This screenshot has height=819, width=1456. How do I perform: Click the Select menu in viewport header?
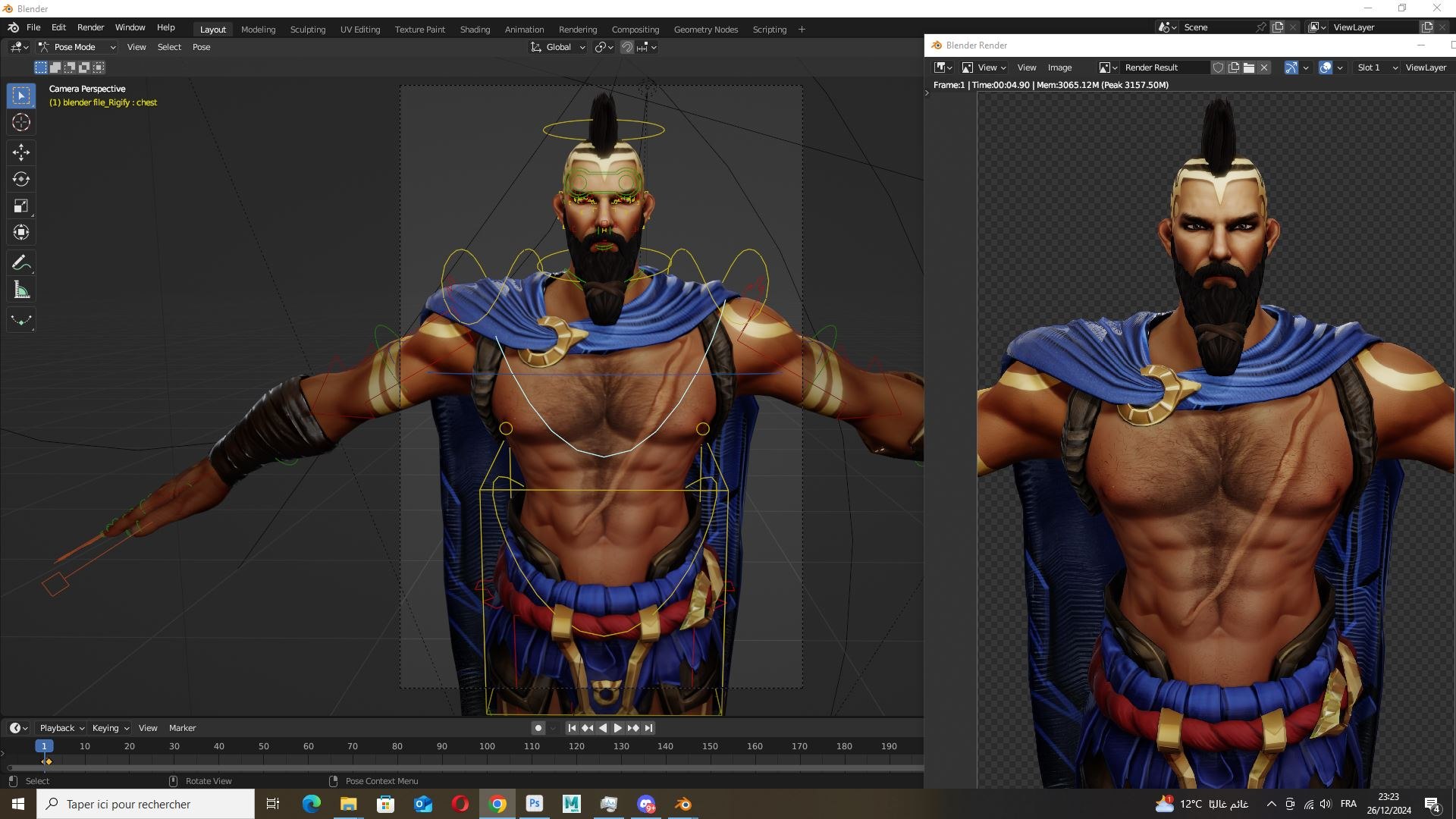tap(169, 47)
